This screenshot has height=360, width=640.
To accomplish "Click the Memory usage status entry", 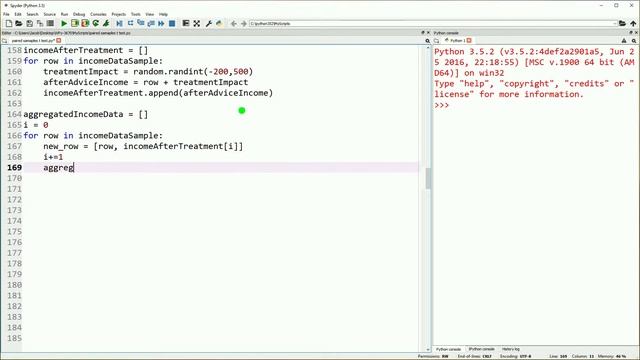I will point(612,356).
